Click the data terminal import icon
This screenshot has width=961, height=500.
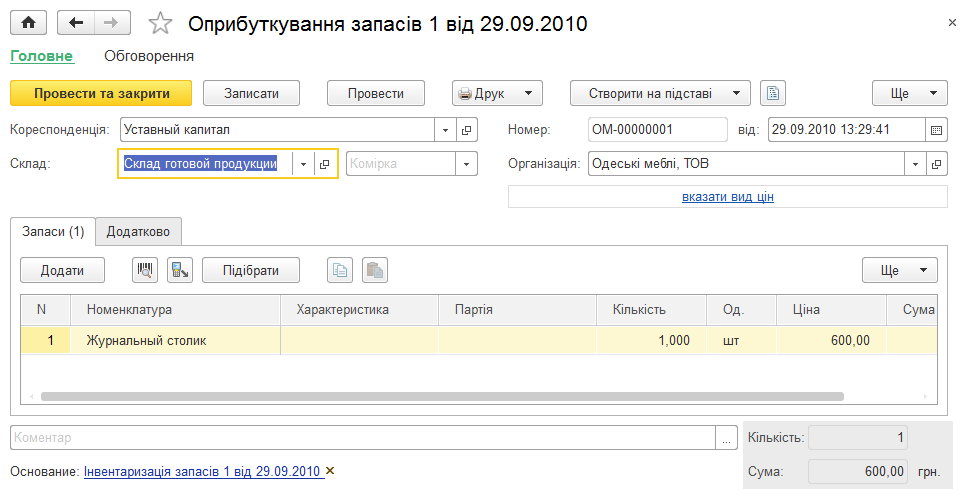180,270
